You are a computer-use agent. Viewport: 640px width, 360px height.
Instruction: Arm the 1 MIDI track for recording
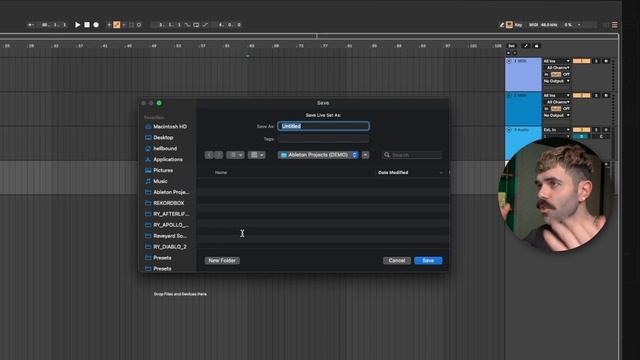(606, 61)
